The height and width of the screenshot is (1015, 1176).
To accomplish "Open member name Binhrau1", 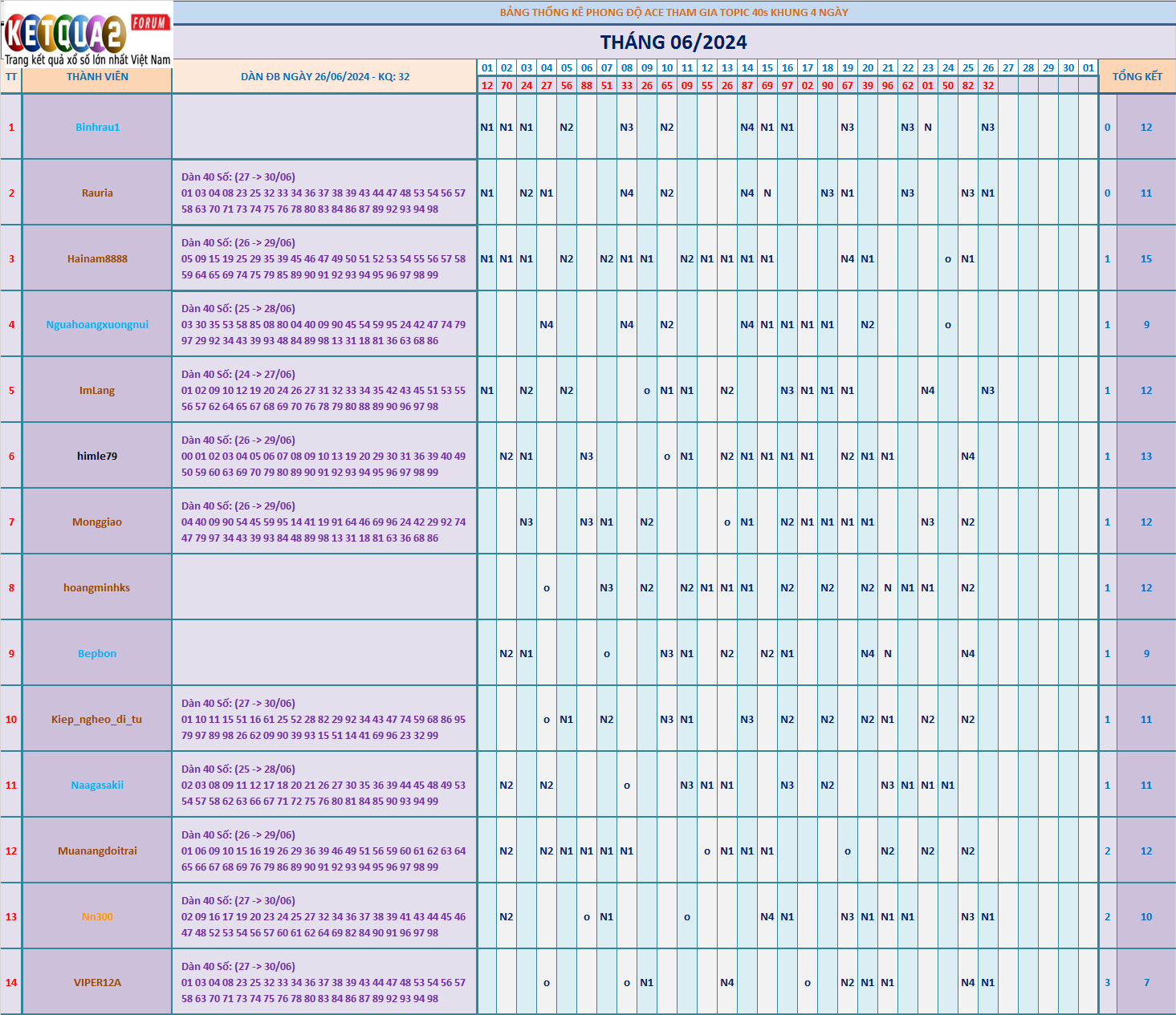I will coord(97,127).
